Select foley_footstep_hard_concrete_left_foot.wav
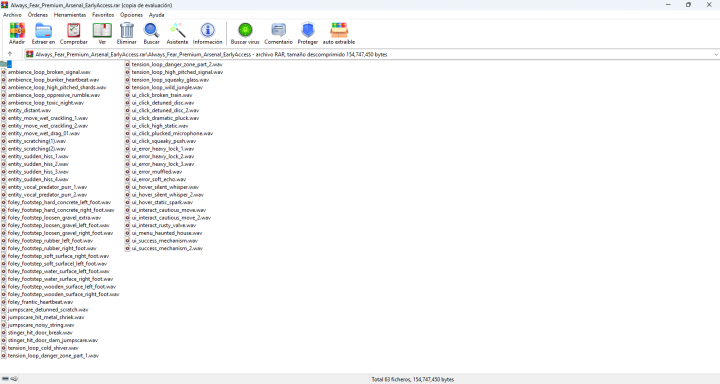This screenshot has height=384, width=720. [56, 202]
